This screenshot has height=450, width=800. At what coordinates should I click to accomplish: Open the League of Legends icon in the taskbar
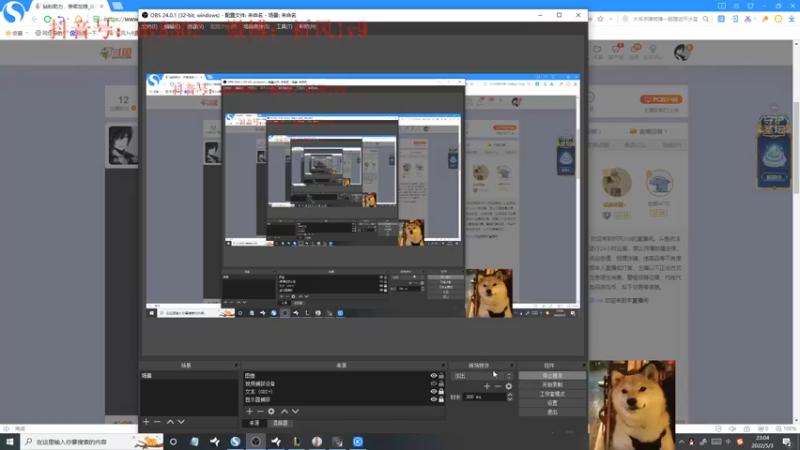click(x=296, y=441)
